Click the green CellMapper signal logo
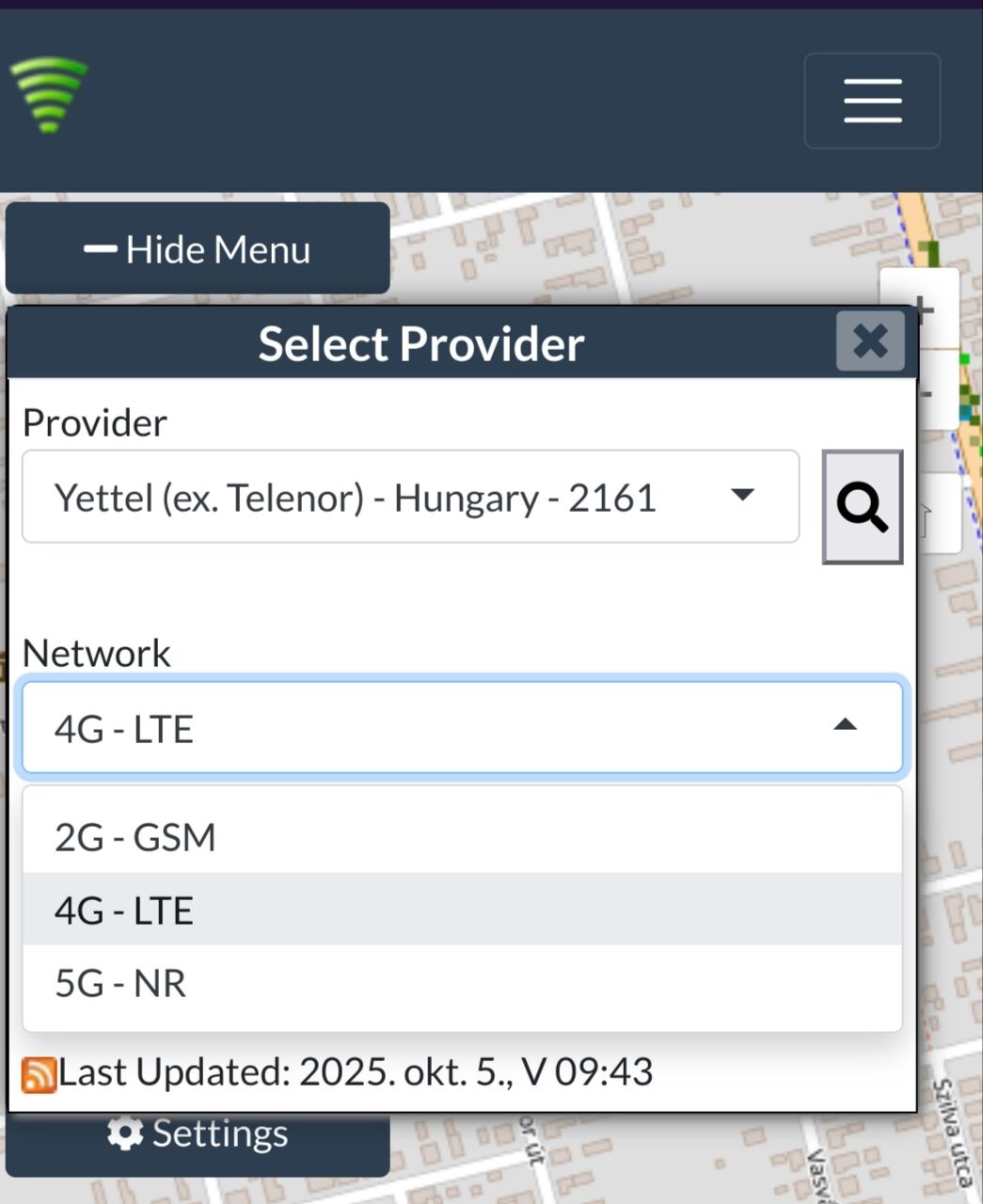The width and height of the screenshot is (983, 1204). 48,94
